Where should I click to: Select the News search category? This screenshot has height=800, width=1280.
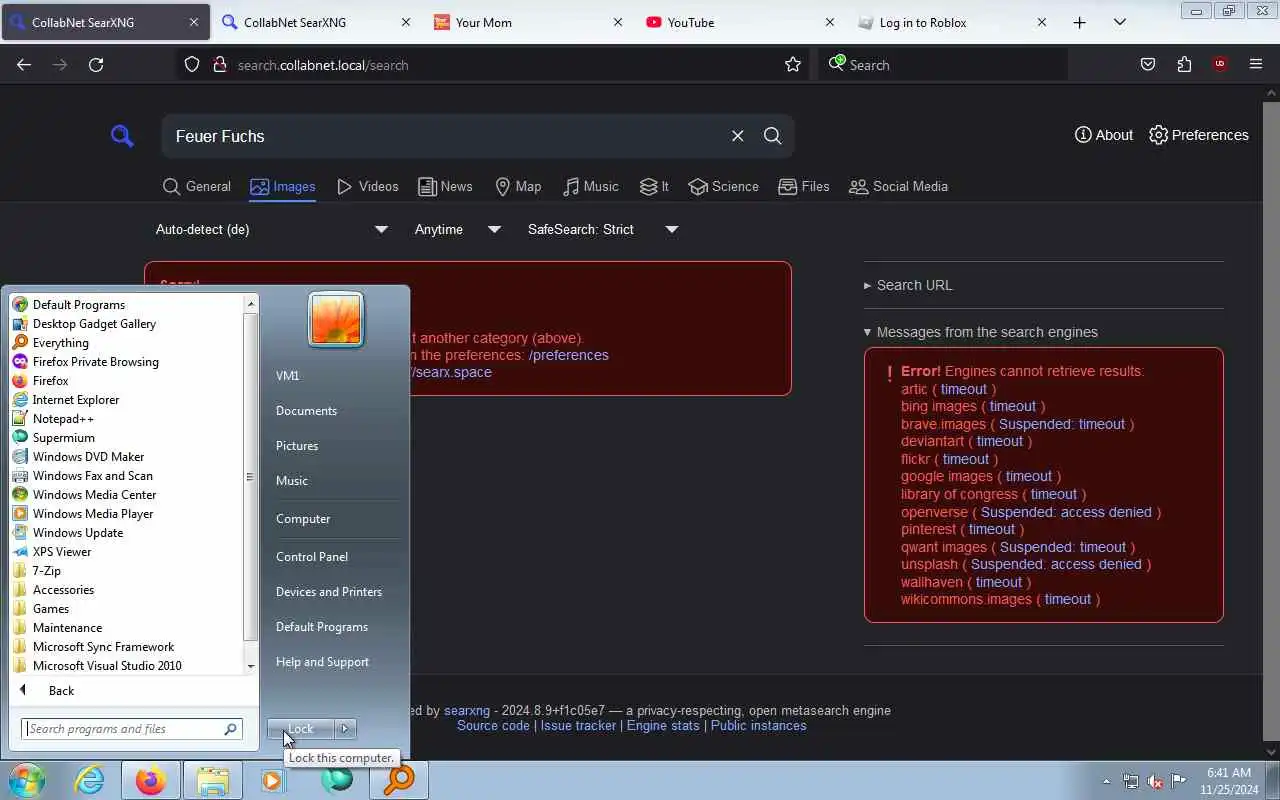point(445,187)
